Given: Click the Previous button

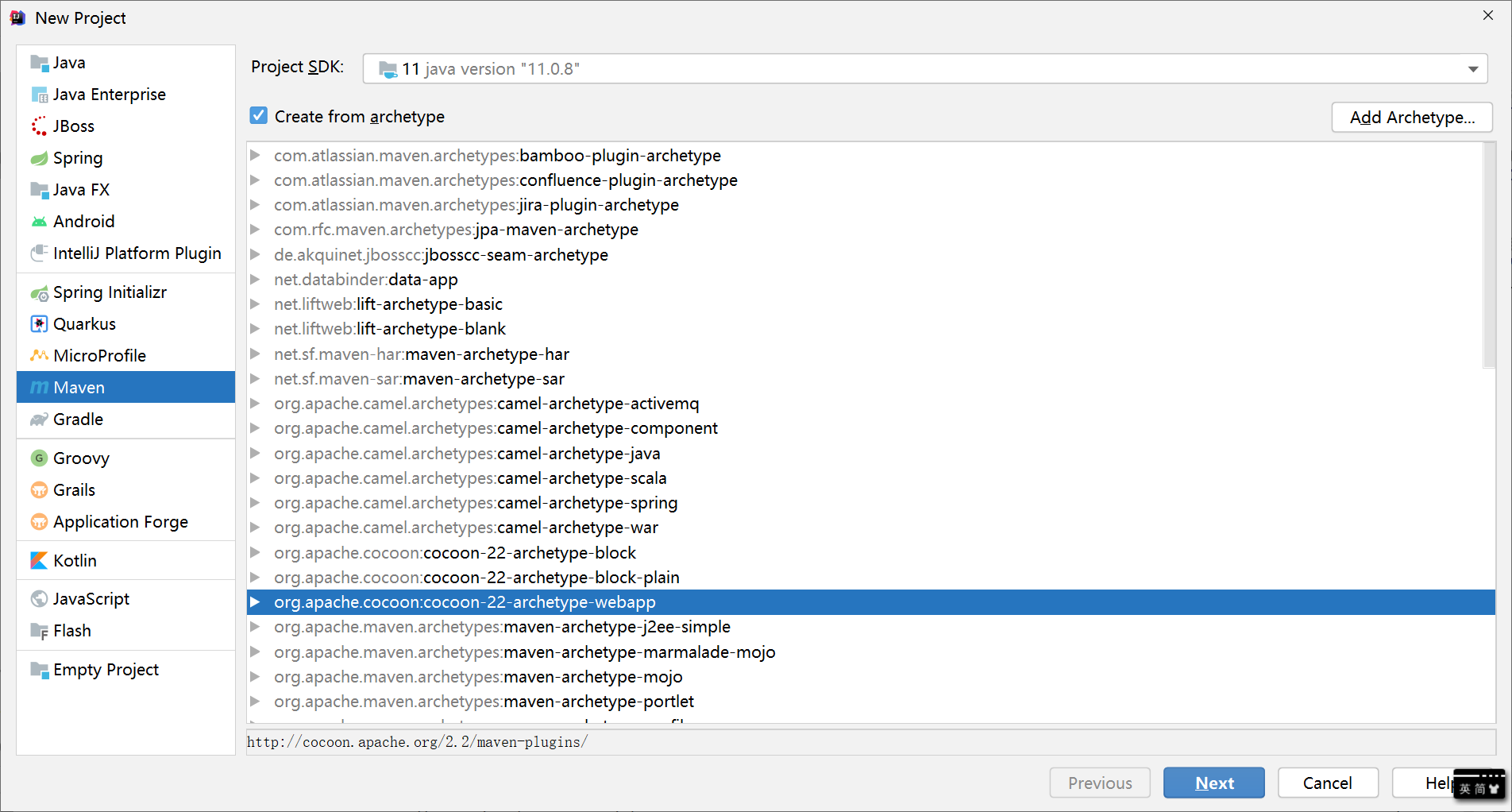Looking at the screenshot, I should [1100, 783].
